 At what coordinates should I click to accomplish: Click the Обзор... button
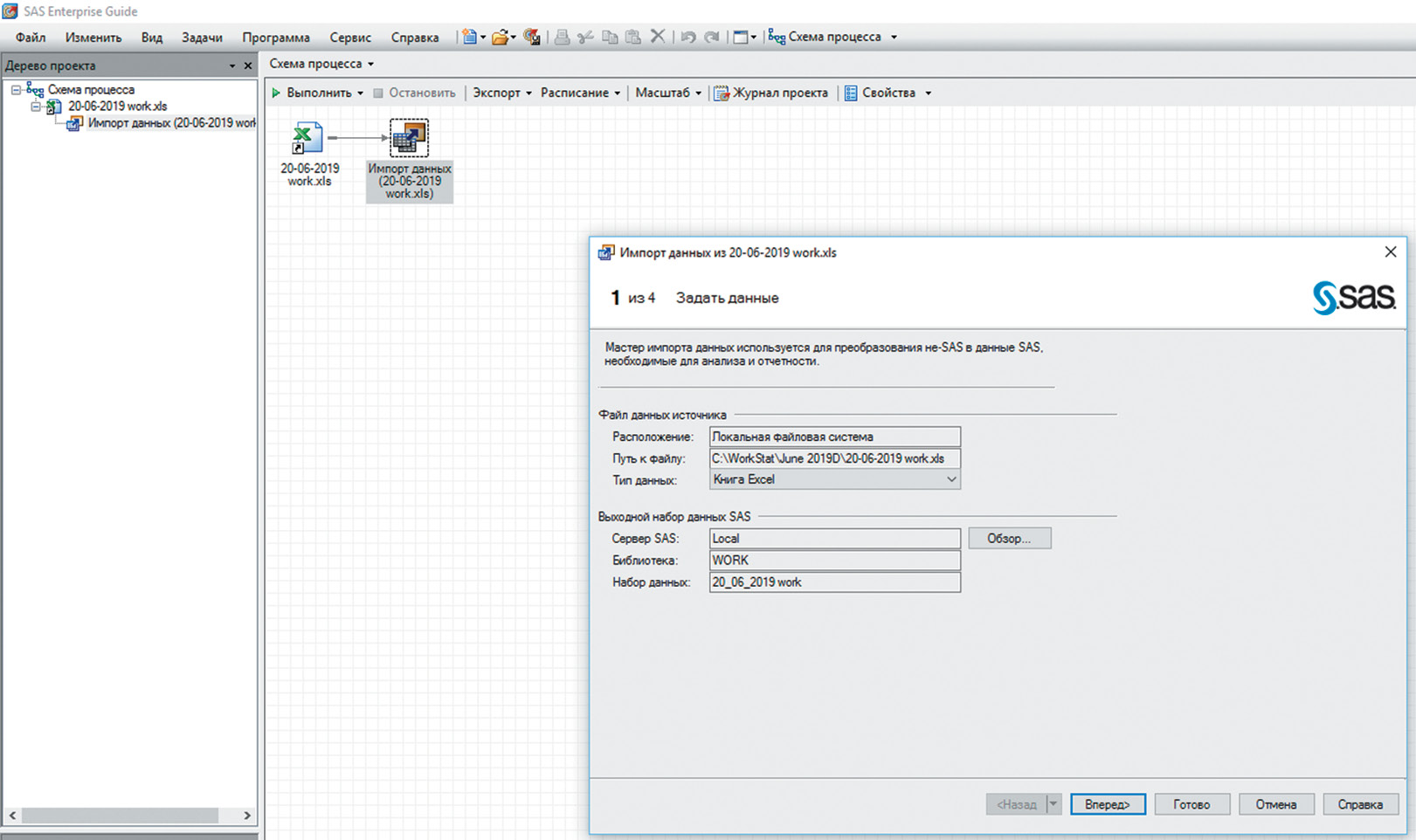coord(1009,539)
